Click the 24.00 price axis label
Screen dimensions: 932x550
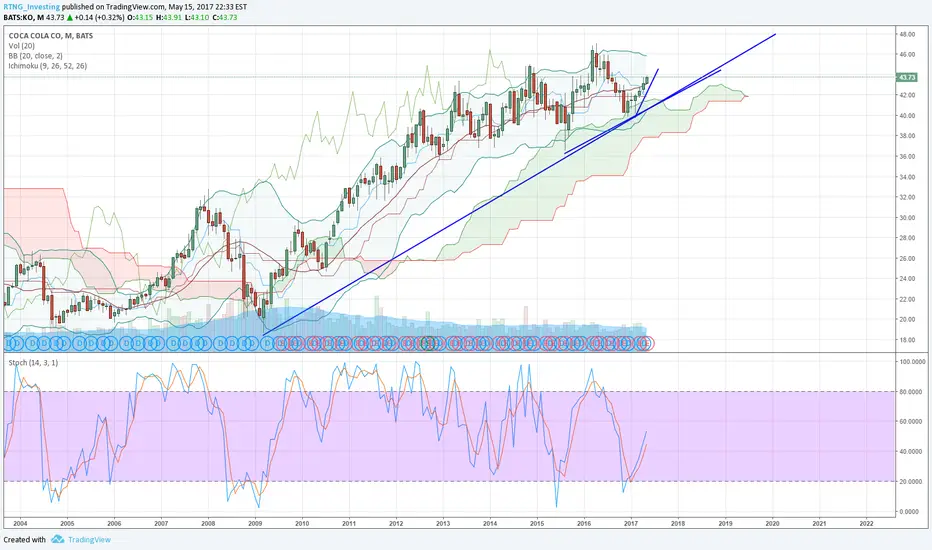coord(907,279)
